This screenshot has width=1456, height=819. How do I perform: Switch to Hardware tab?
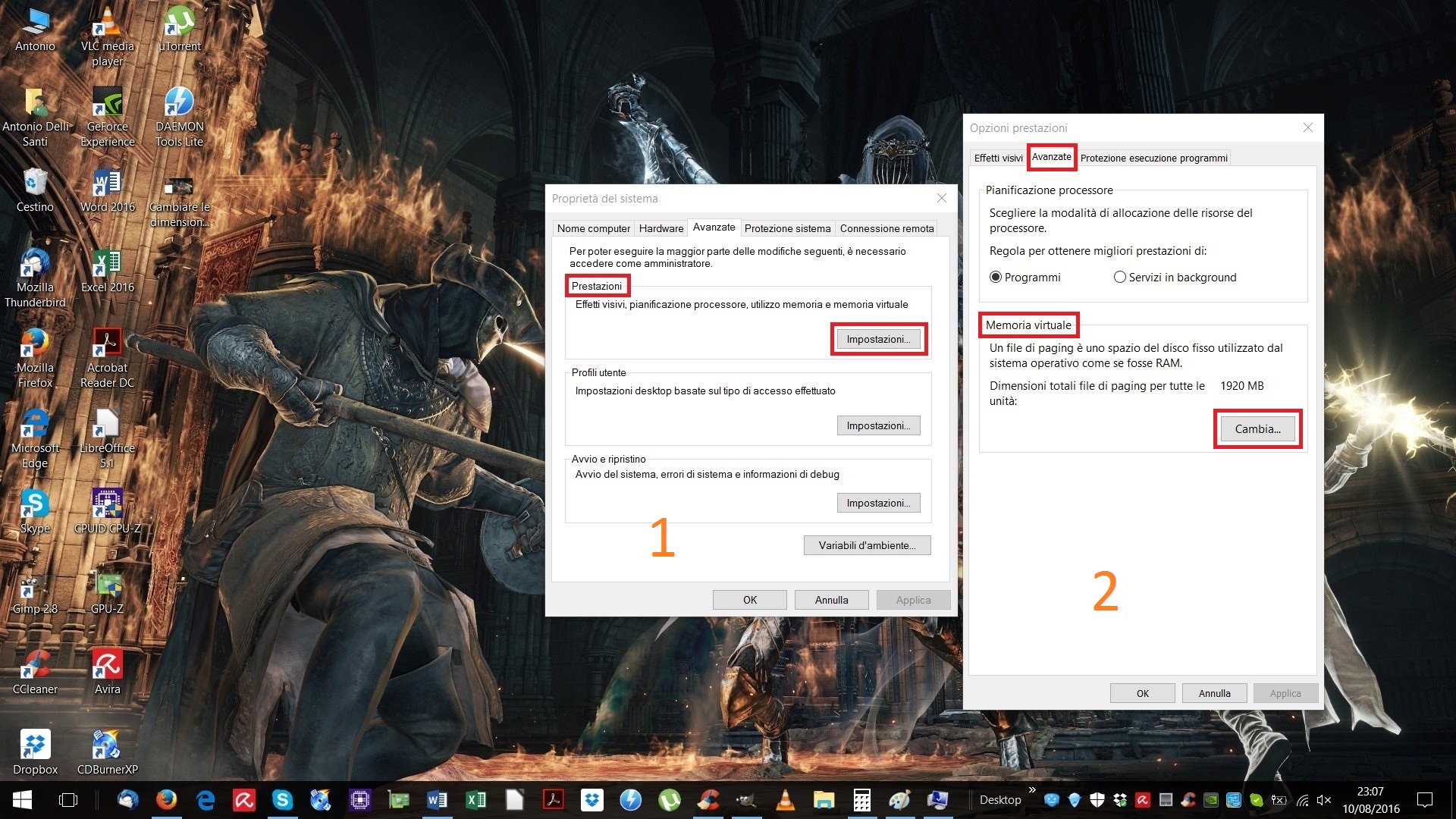(x=661, y=228)
